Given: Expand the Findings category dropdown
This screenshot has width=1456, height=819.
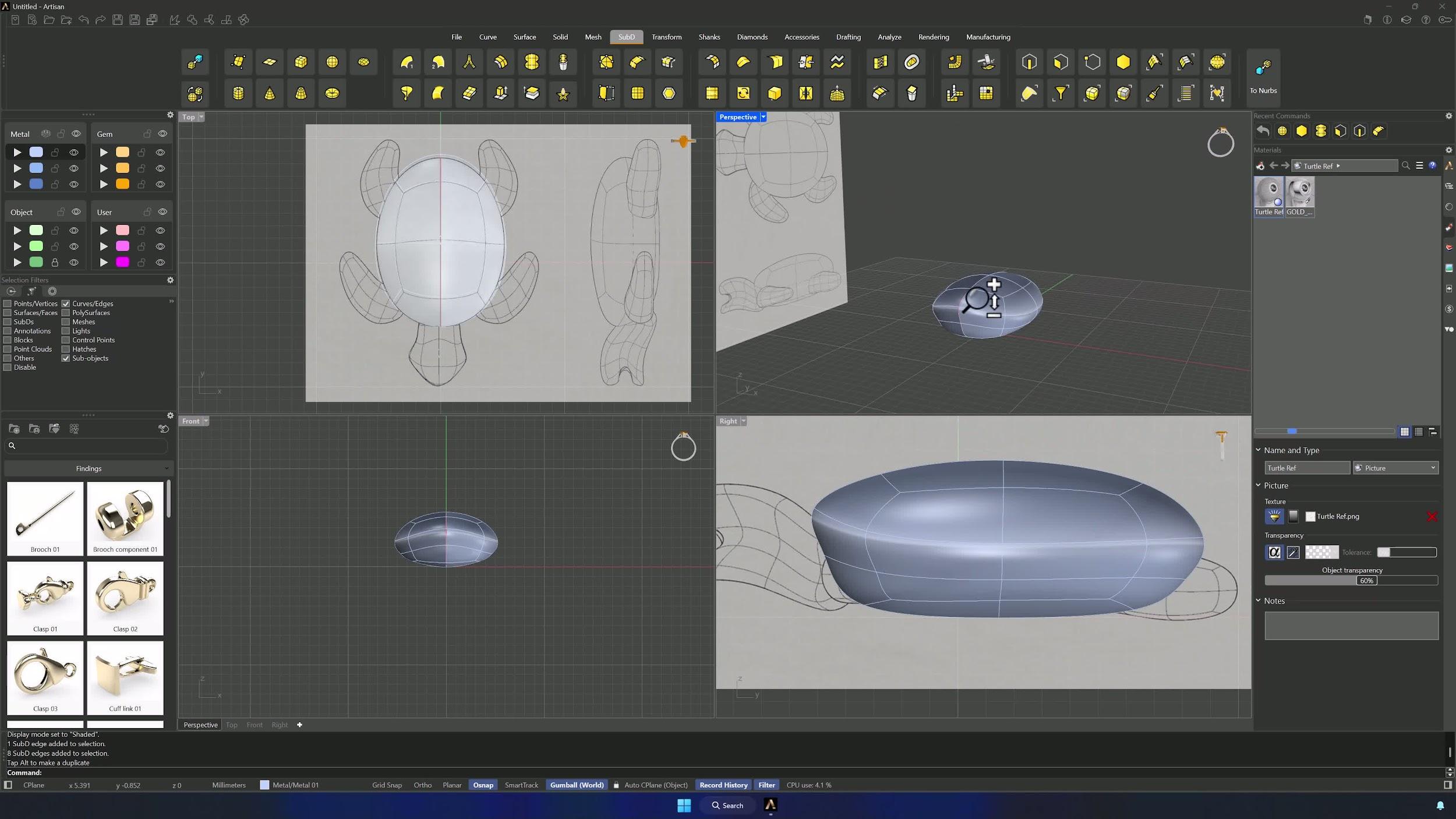Looking at the screenshot, I should coord(89,469).
